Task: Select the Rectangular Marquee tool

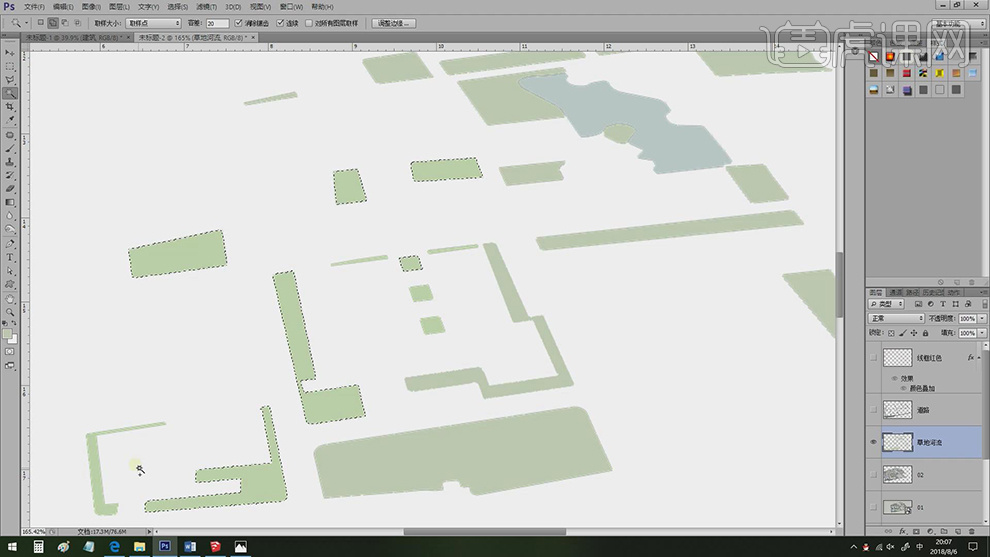Action: point(9,66)
